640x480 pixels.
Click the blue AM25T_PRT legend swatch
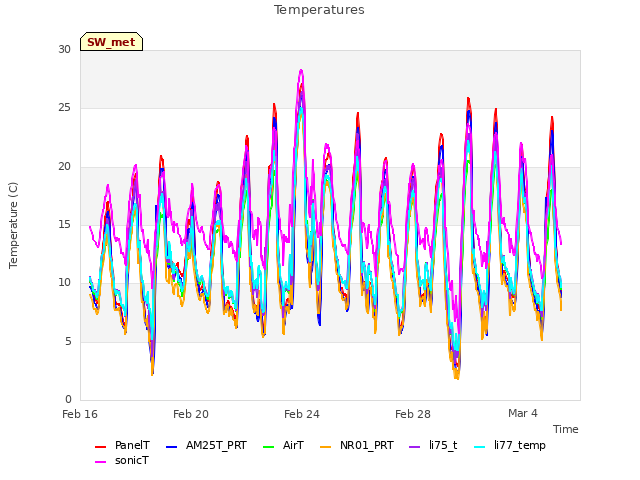click(x=172, y=447)
